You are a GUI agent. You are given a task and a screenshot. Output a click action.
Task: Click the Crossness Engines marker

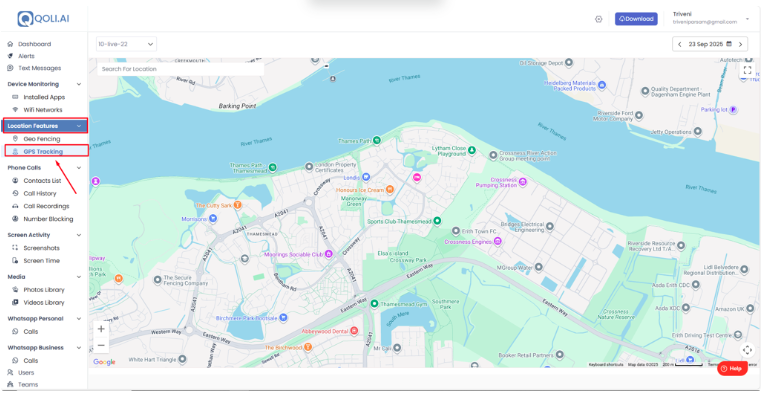[x=497, y=241]
